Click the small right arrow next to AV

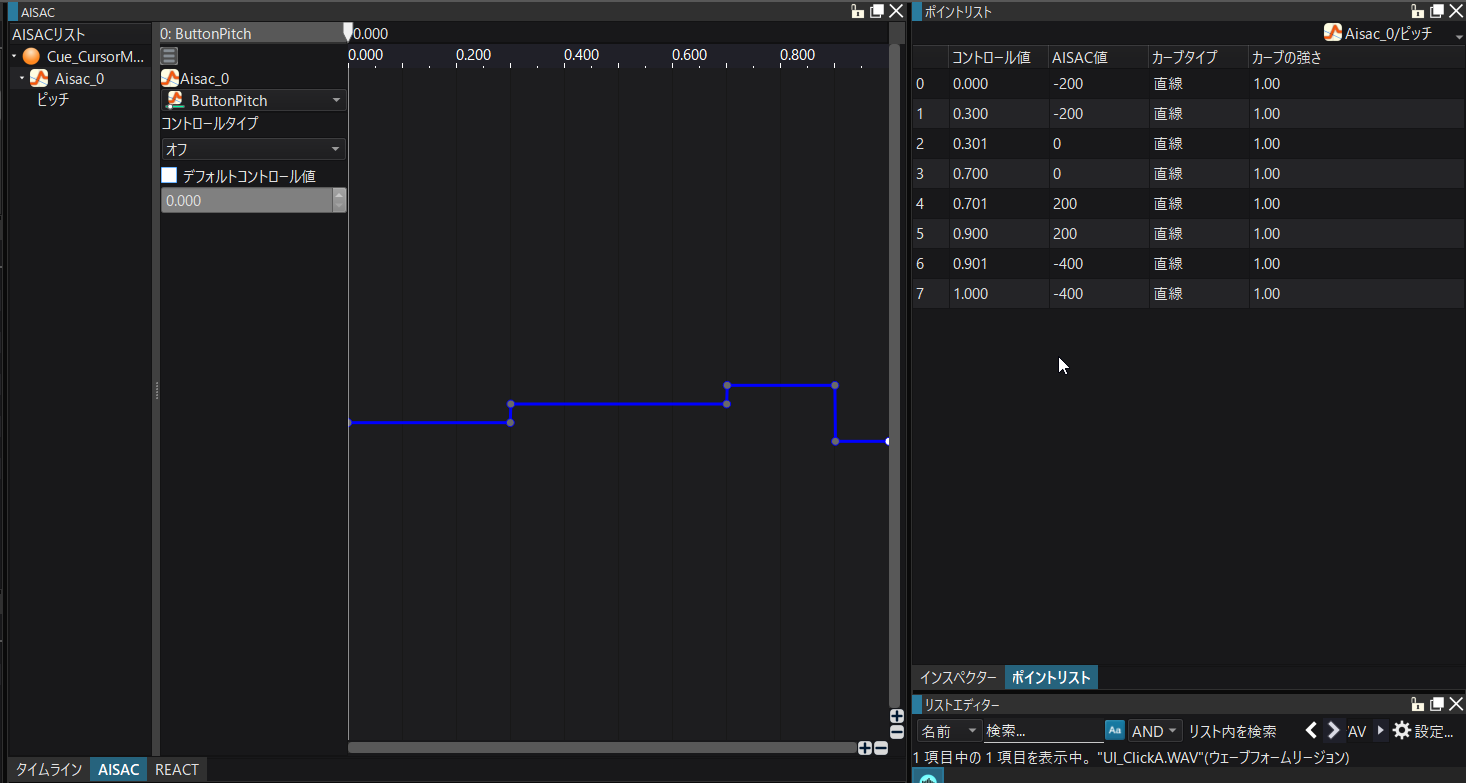(1381, 731)
